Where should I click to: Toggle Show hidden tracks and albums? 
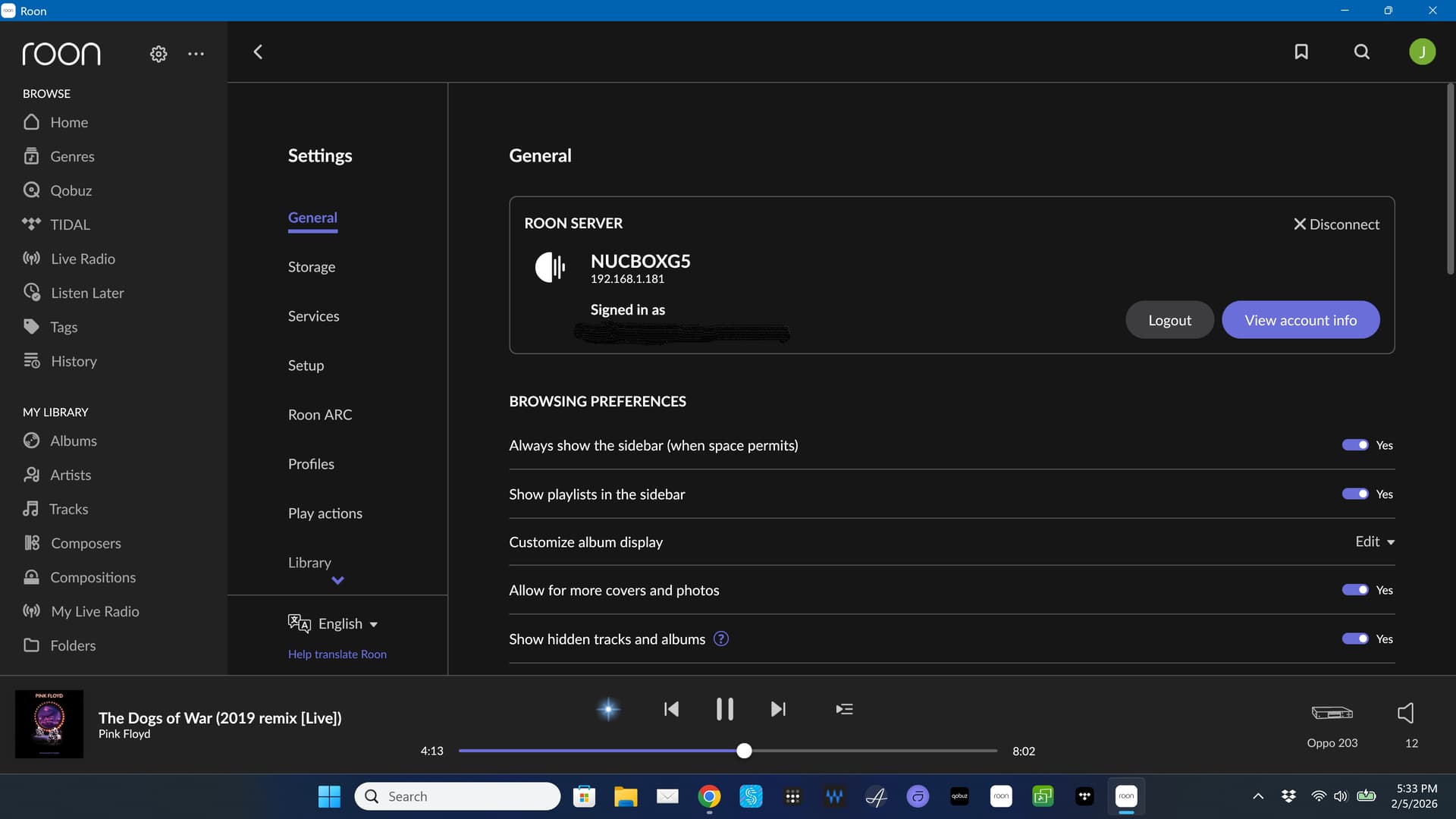click(1355, 639)
